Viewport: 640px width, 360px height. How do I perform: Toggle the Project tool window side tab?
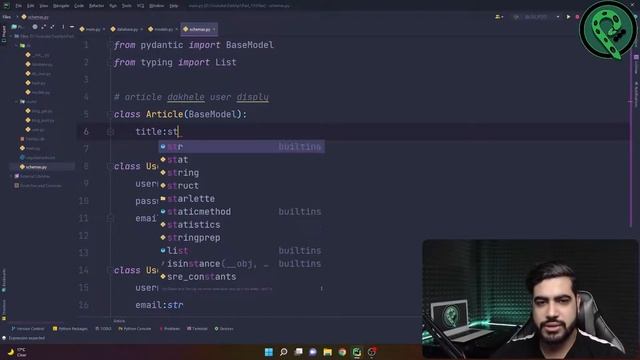(4, 33)
